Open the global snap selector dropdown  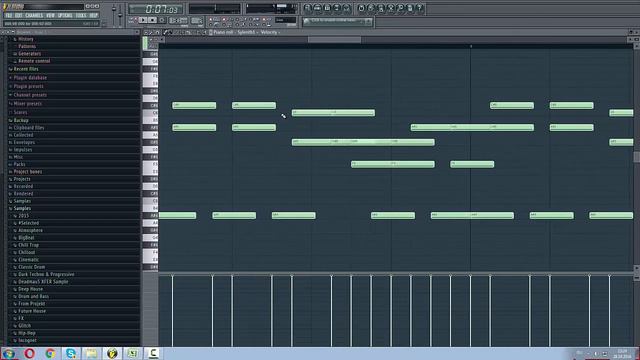pos(285,20)
